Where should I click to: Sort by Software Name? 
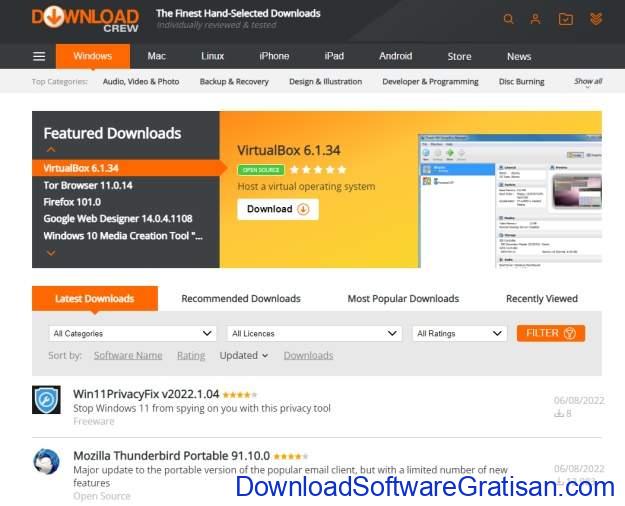128,355
